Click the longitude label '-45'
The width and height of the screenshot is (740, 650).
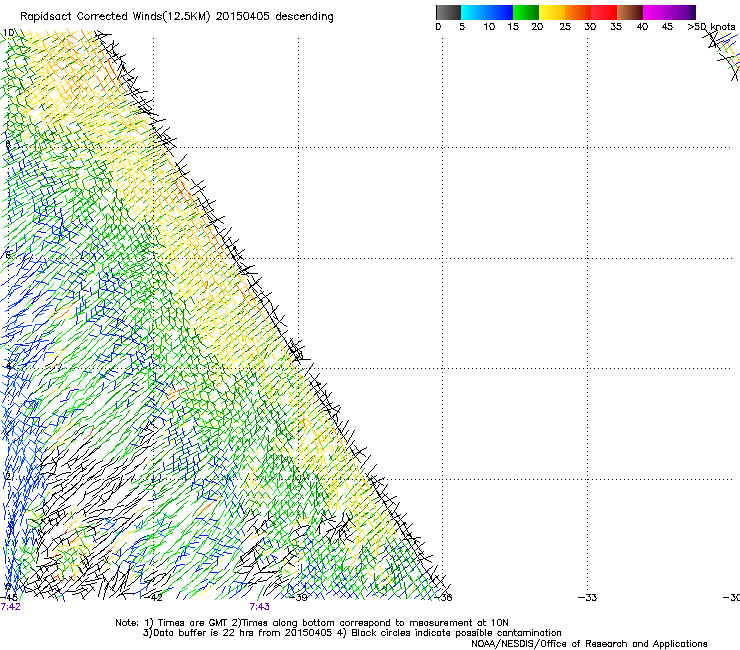pyautogui.click(x=9, y=598)
